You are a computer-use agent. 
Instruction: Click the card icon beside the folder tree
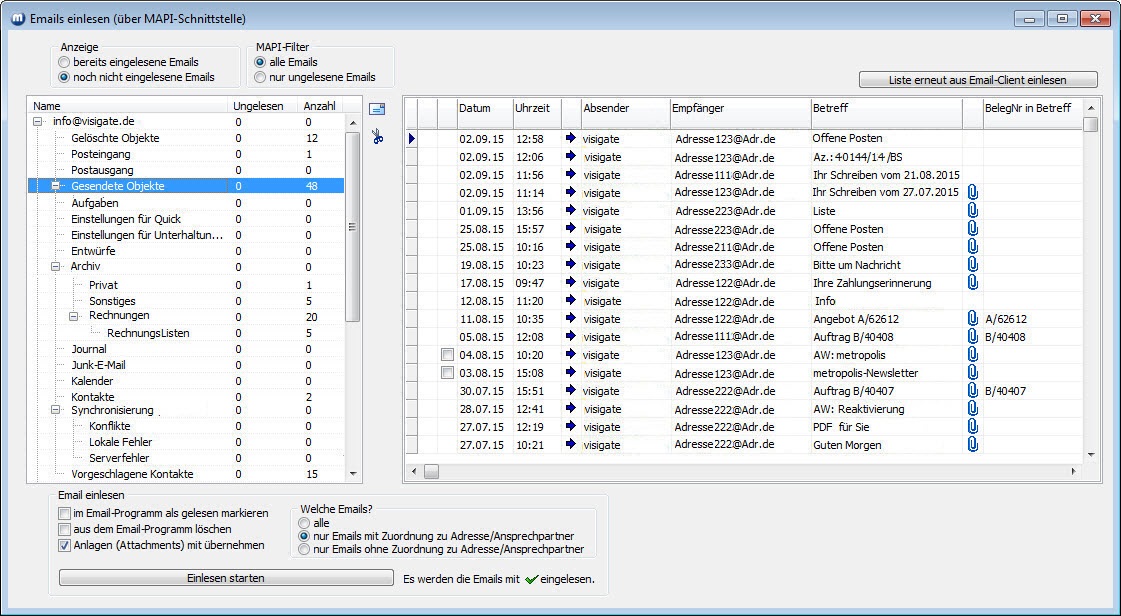377,109
